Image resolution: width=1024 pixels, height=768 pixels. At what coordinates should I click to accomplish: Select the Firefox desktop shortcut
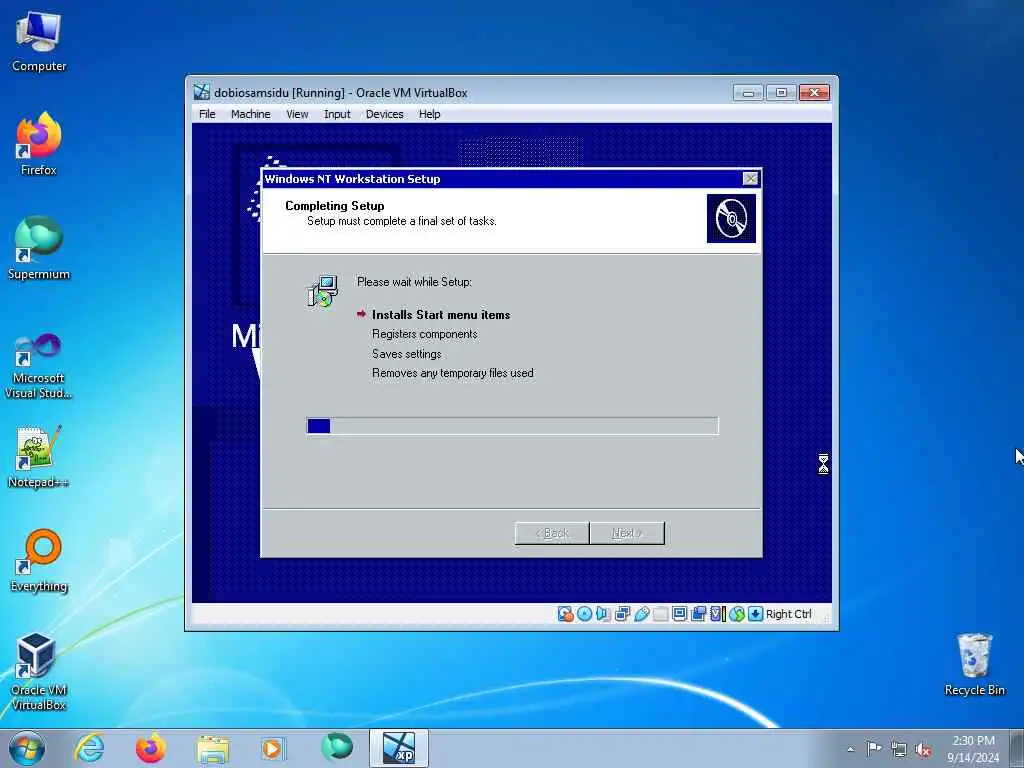point(39,144)
